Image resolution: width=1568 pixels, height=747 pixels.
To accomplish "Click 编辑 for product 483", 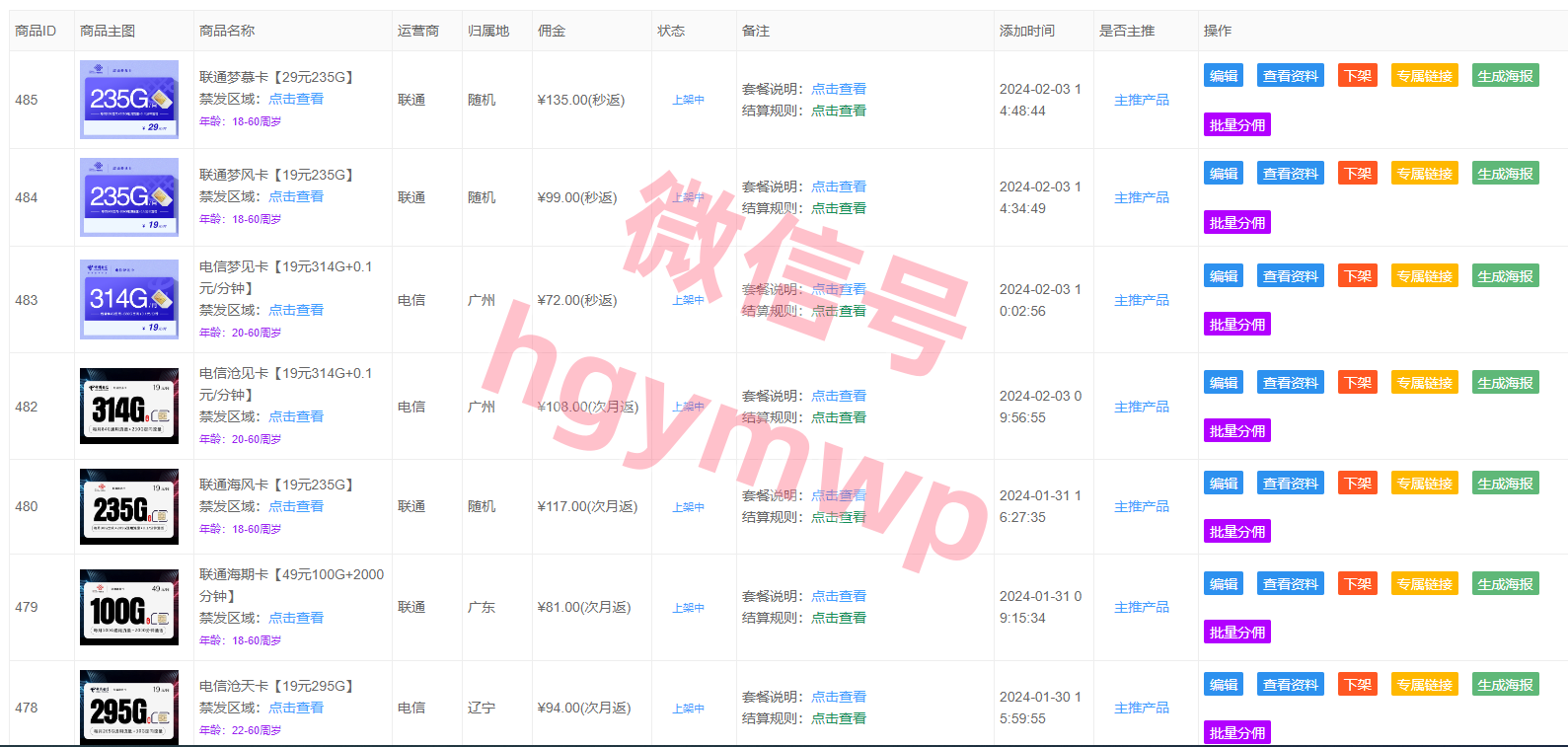I will (x=1224, y=276).
